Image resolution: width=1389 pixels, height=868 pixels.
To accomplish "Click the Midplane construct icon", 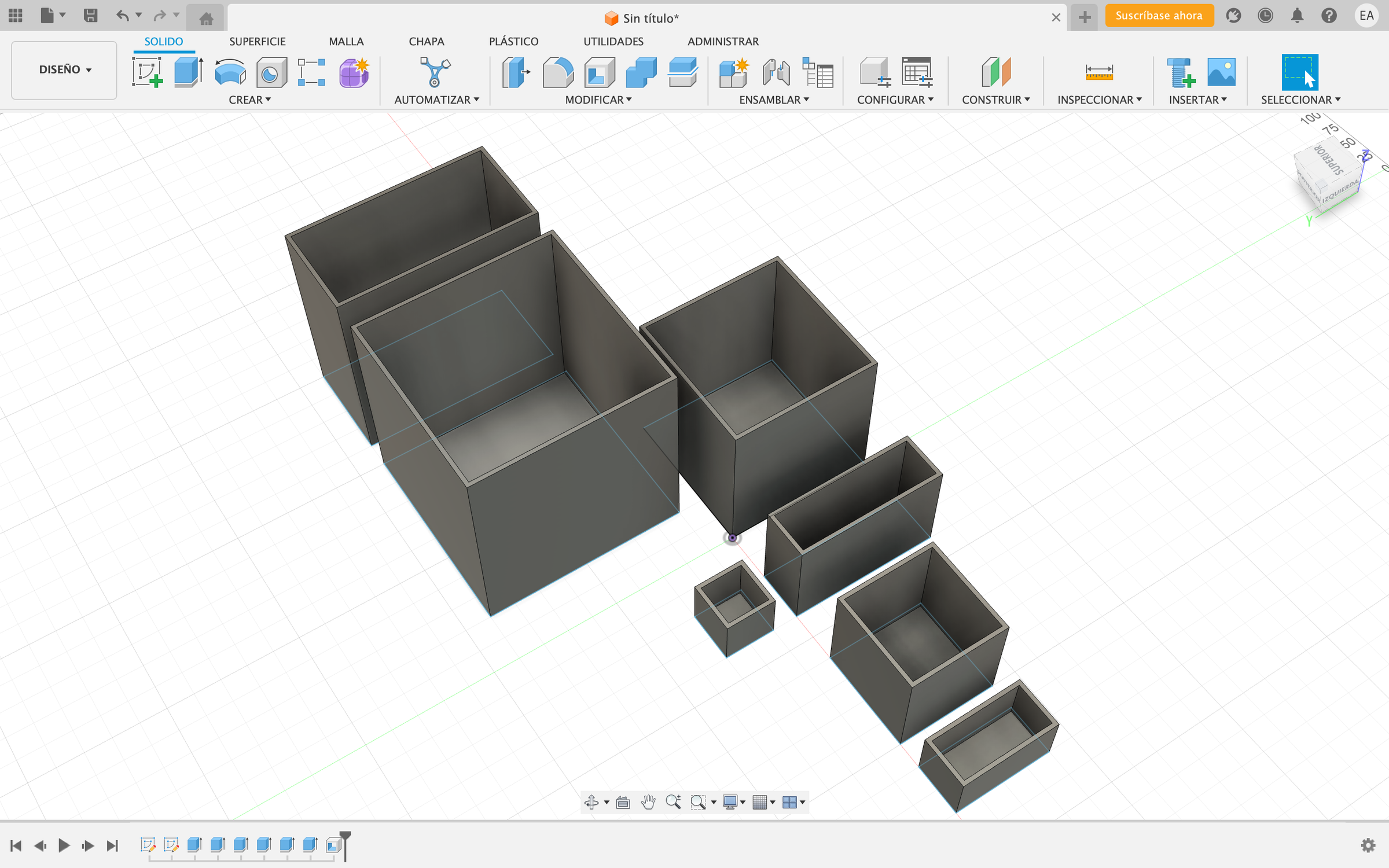I will coord(996,72).
